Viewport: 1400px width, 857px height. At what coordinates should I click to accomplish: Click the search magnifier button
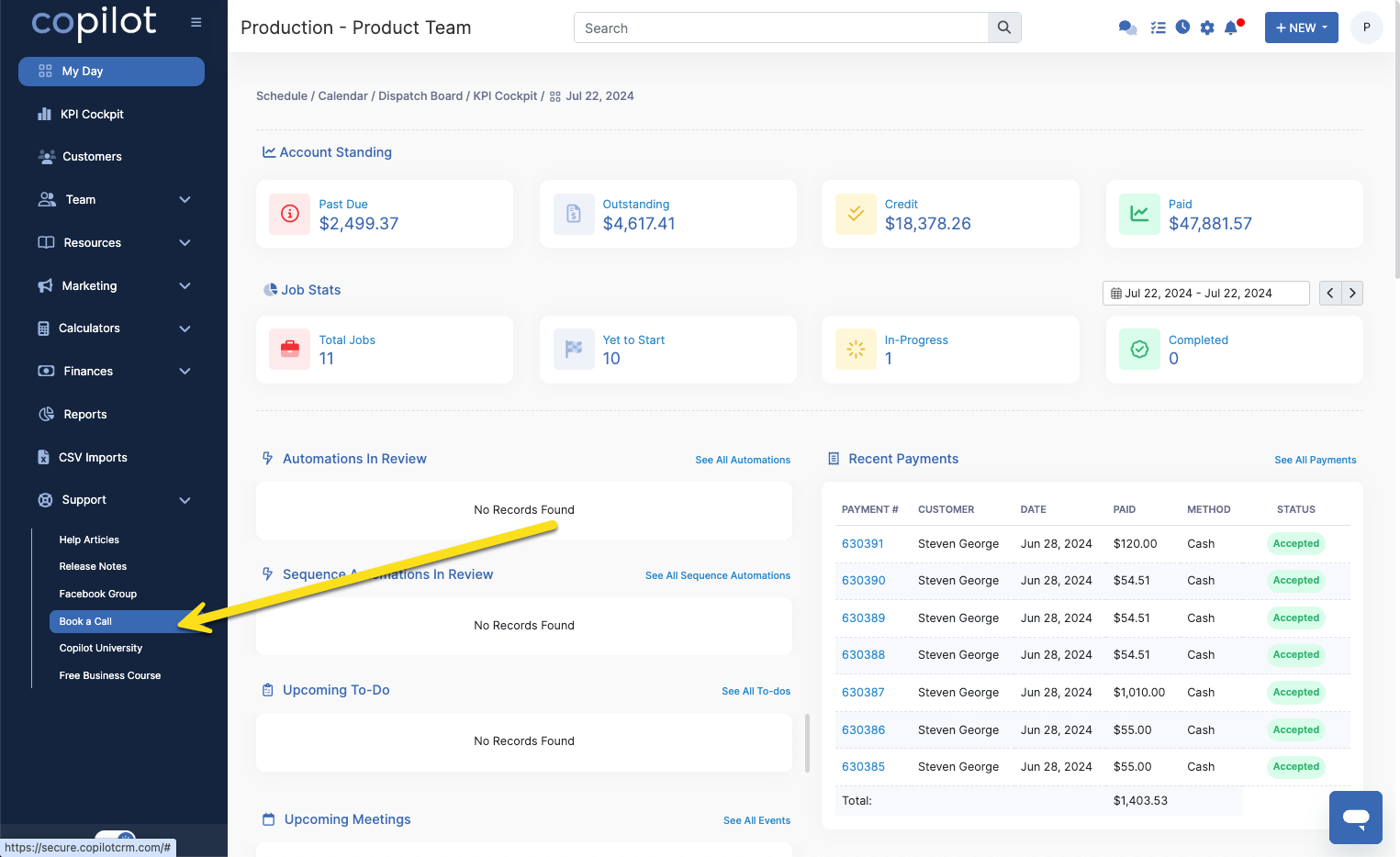click(x=1004, y=28)
